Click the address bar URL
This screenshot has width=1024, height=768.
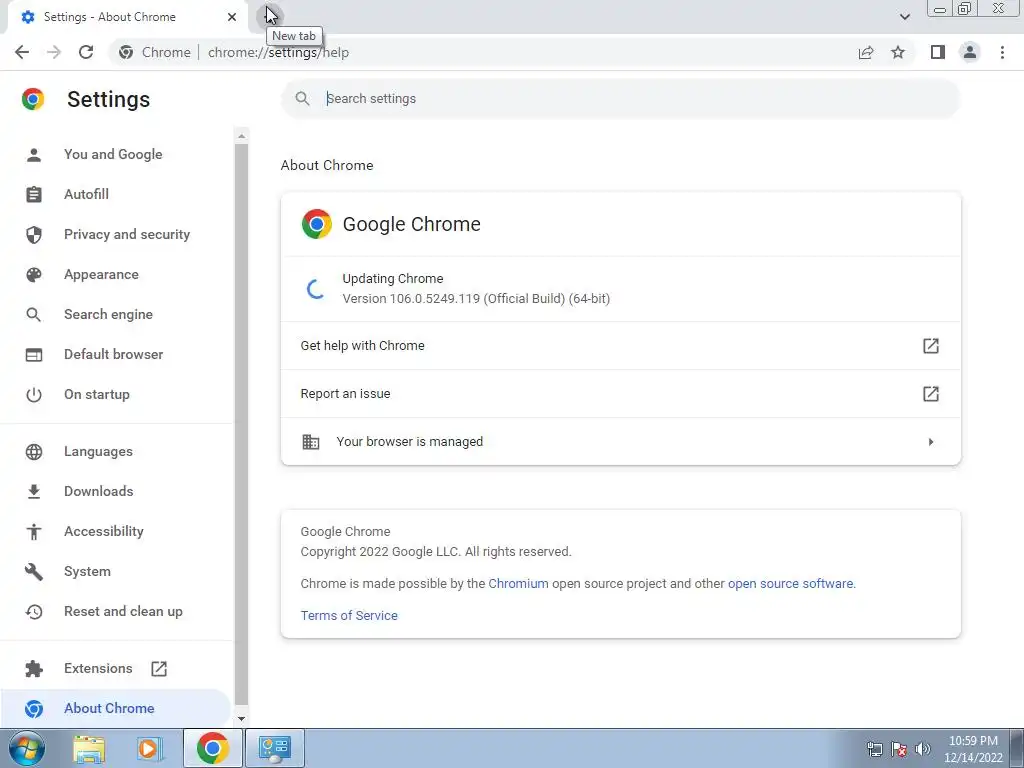pyautogui.click(x=278, y=52)
